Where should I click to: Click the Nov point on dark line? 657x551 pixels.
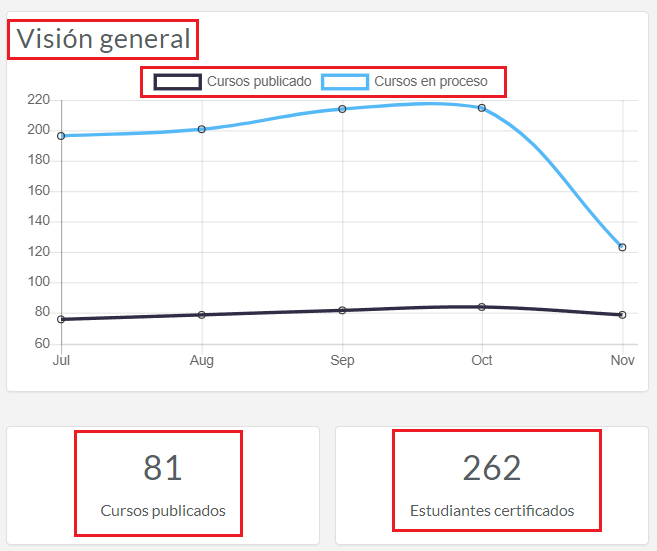click(x=622, y=315)
